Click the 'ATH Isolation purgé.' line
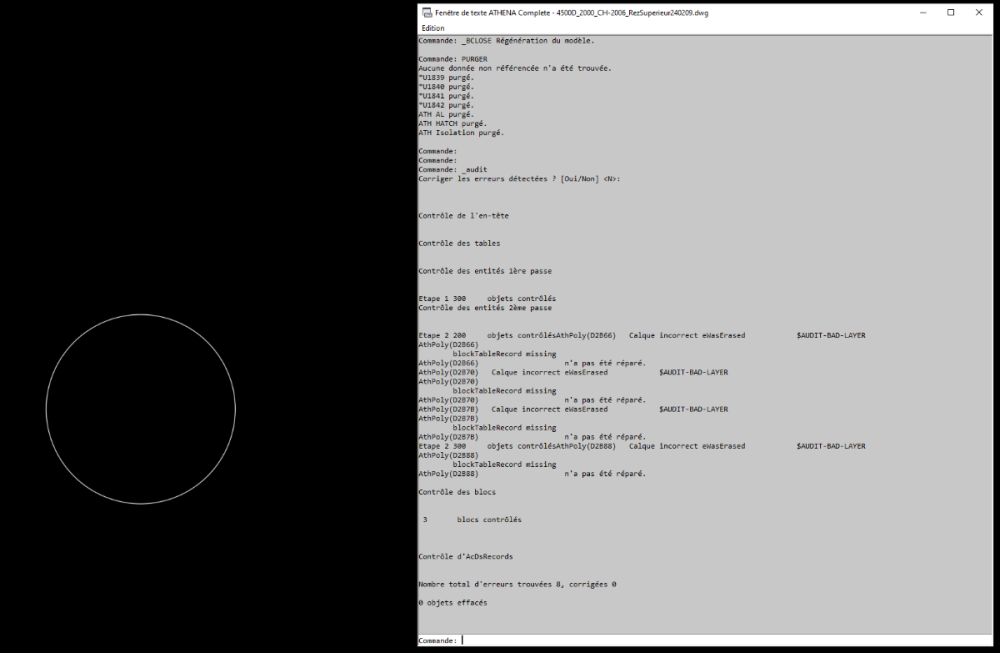 pyautogui.click(x=461, y=133)
